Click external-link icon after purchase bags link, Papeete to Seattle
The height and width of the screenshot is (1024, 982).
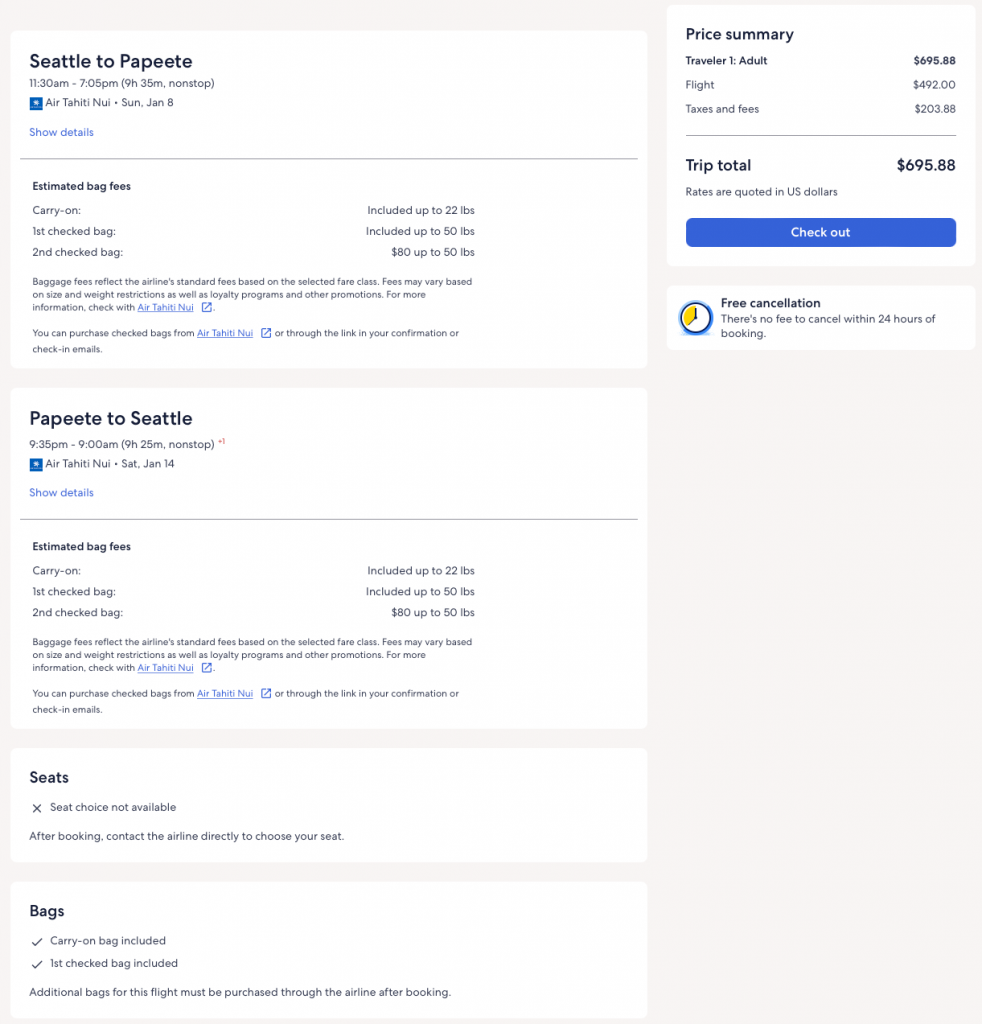coord(266,693)
